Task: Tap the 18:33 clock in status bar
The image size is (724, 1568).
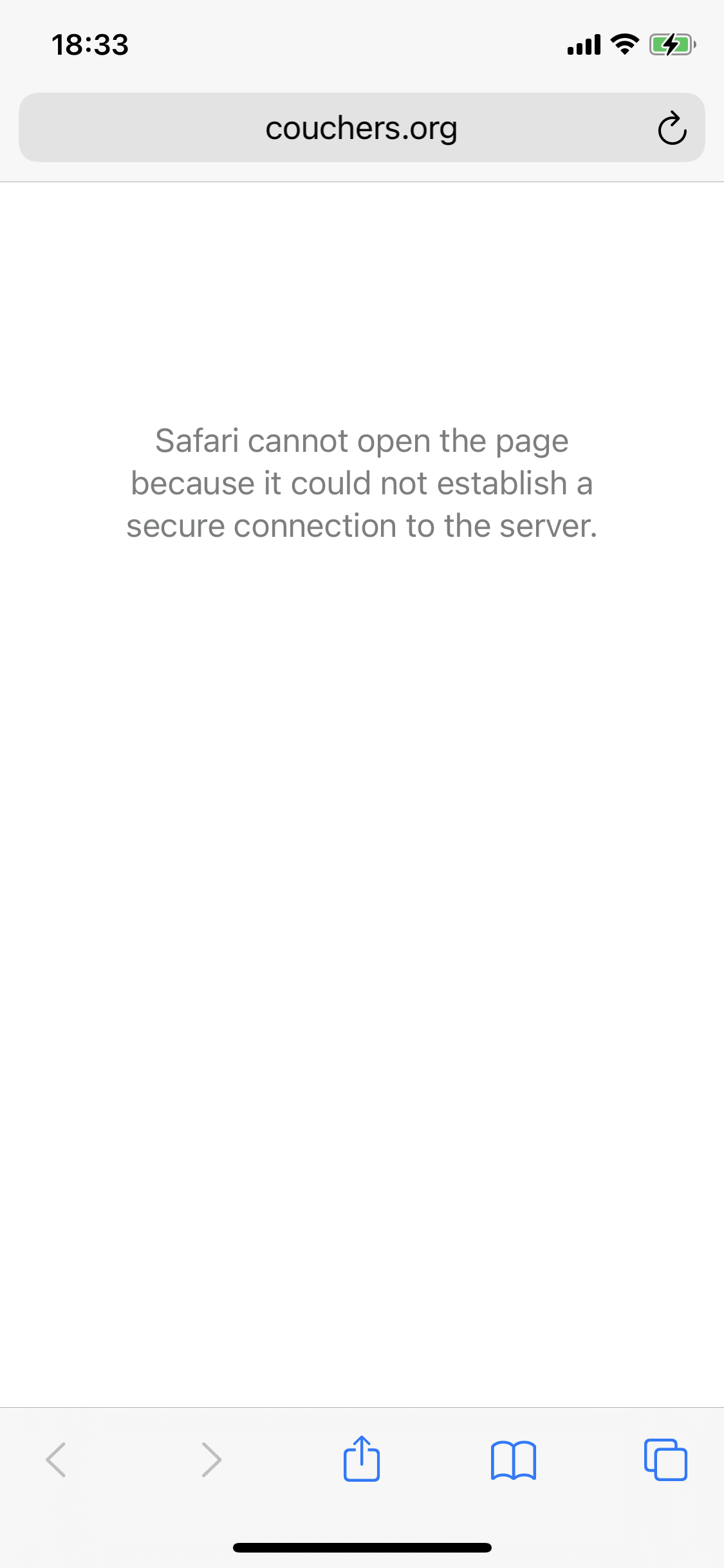Action: click(90, 45)
